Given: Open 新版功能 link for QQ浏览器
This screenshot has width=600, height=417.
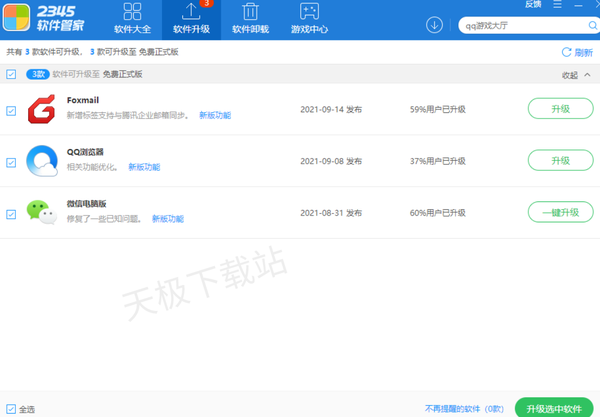Looking at the screenshot, I should pos(144,167).
